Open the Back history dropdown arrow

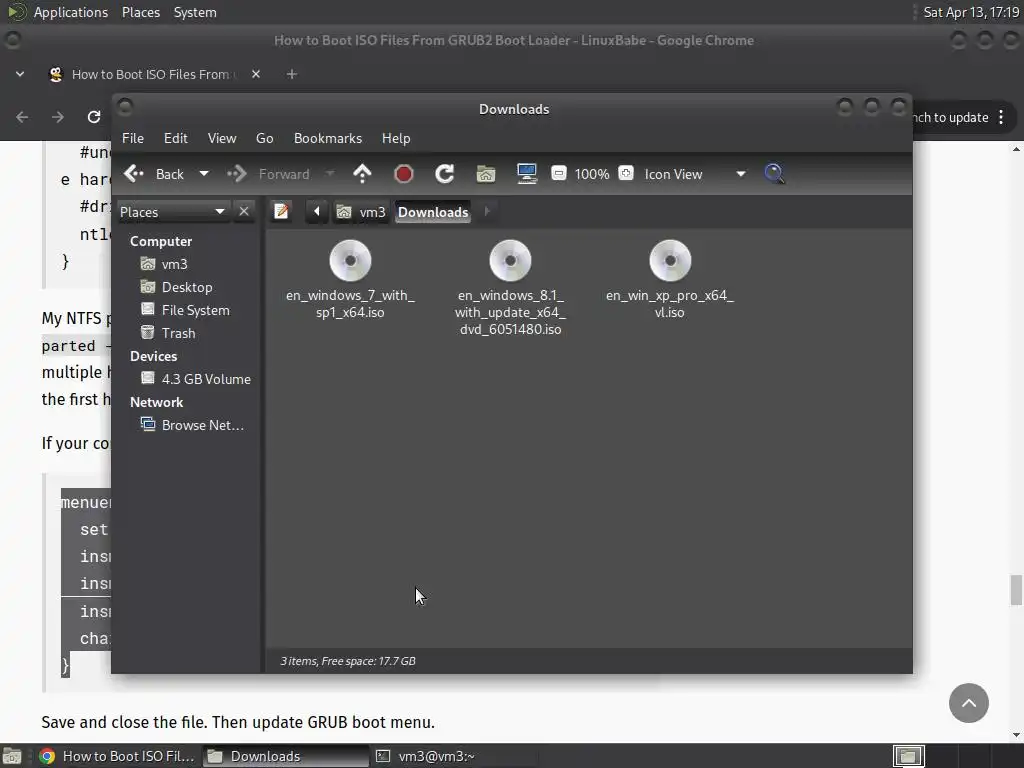pyautogui.click(x=204, y=174)
